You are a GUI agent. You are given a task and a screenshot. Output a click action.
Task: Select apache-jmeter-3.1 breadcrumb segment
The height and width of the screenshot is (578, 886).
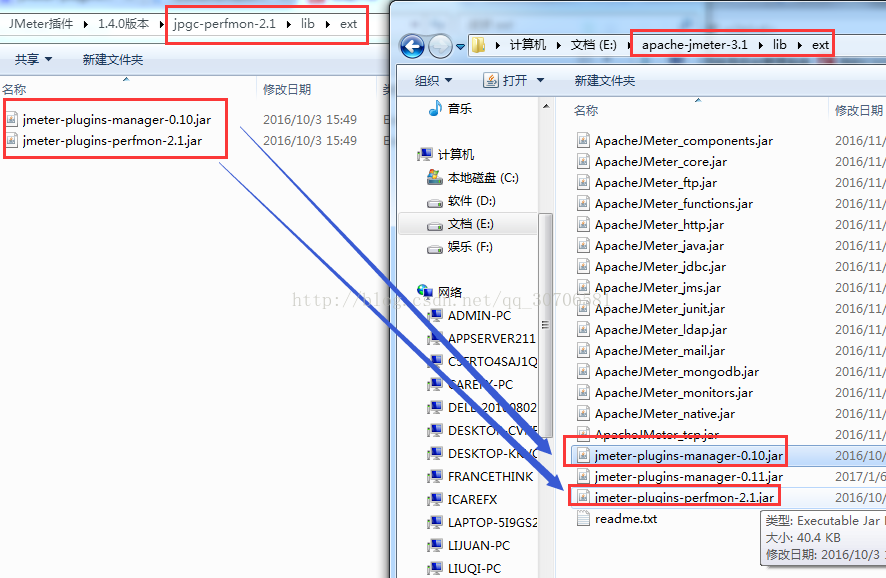(694, 45)
